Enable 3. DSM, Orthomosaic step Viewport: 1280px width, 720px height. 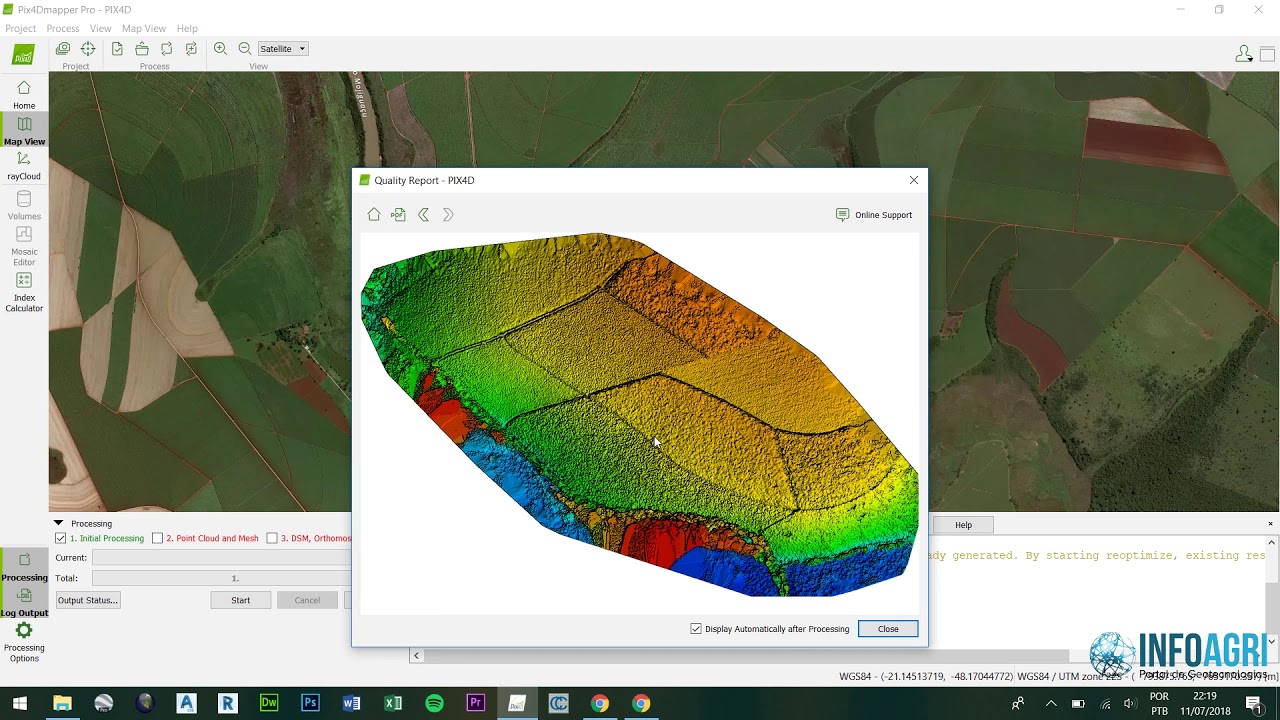pyautogui.click(x=272, y=538)
